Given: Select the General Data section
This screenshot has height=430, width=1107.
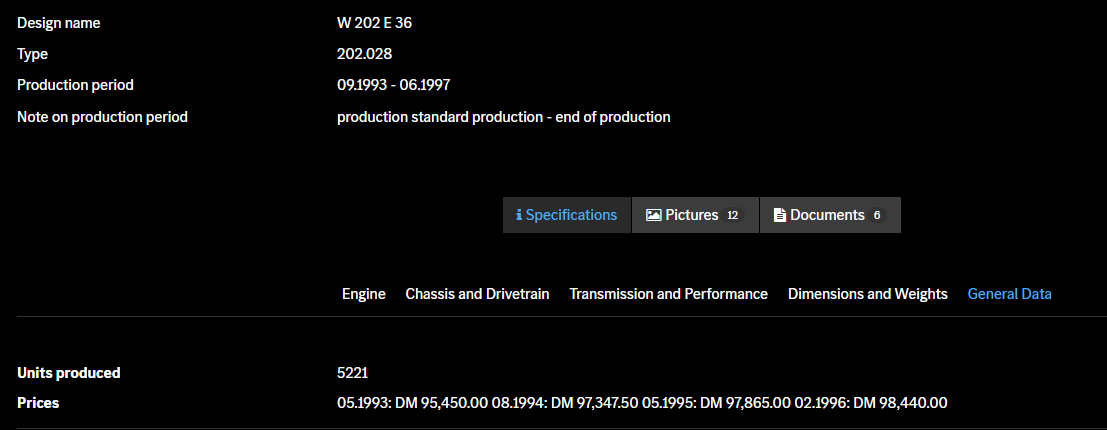Looking at the screenshot, I should point(1010,294).
